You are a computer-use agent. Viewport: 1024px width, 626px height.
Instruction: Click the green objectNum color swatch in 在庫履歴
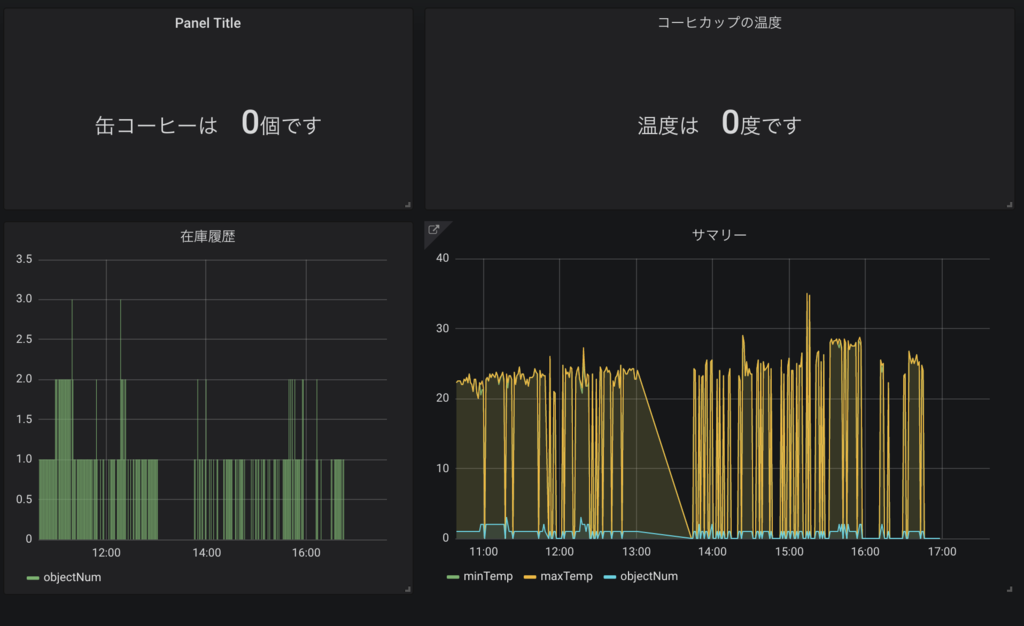click(x=33, y=578)
